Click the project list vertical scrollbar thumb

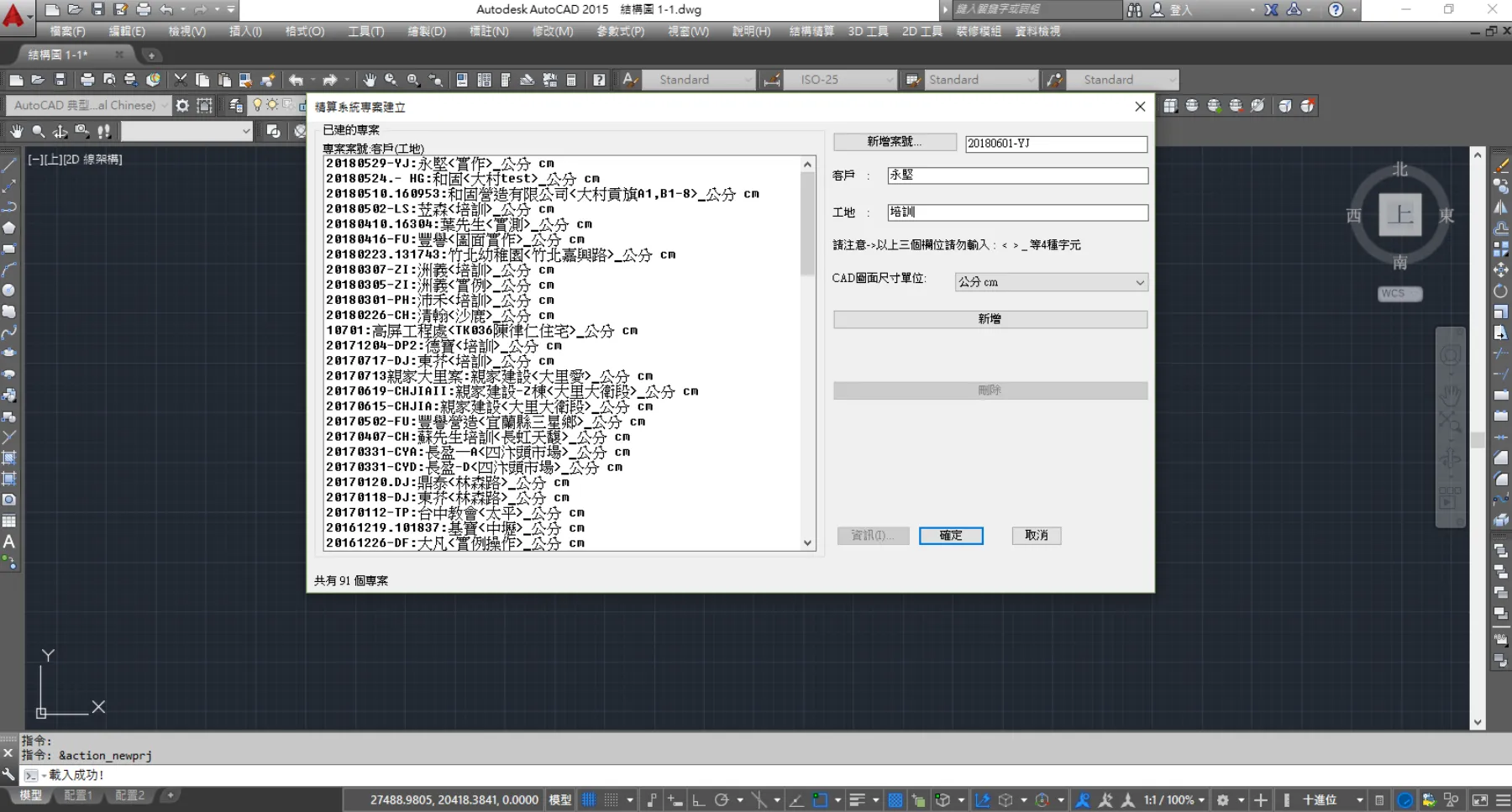[x=807, y=223]
